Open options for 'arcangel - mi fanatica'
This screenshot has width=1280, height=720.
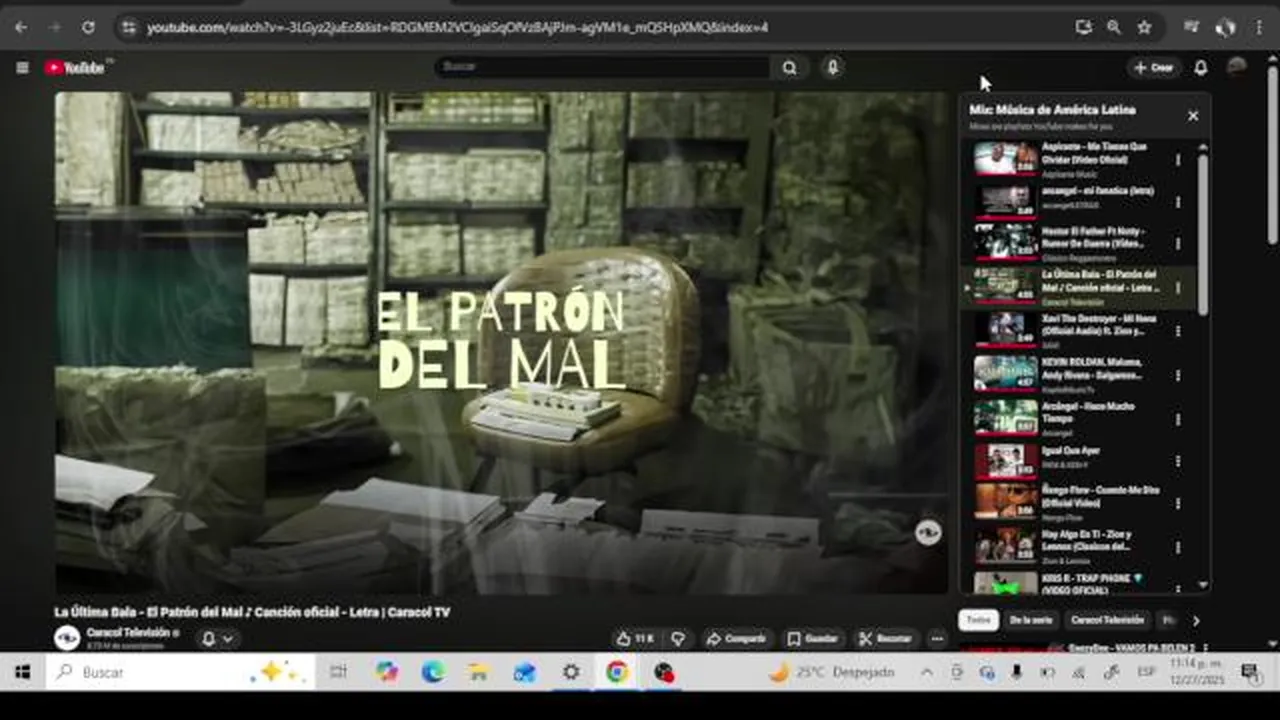[1178, 201]
